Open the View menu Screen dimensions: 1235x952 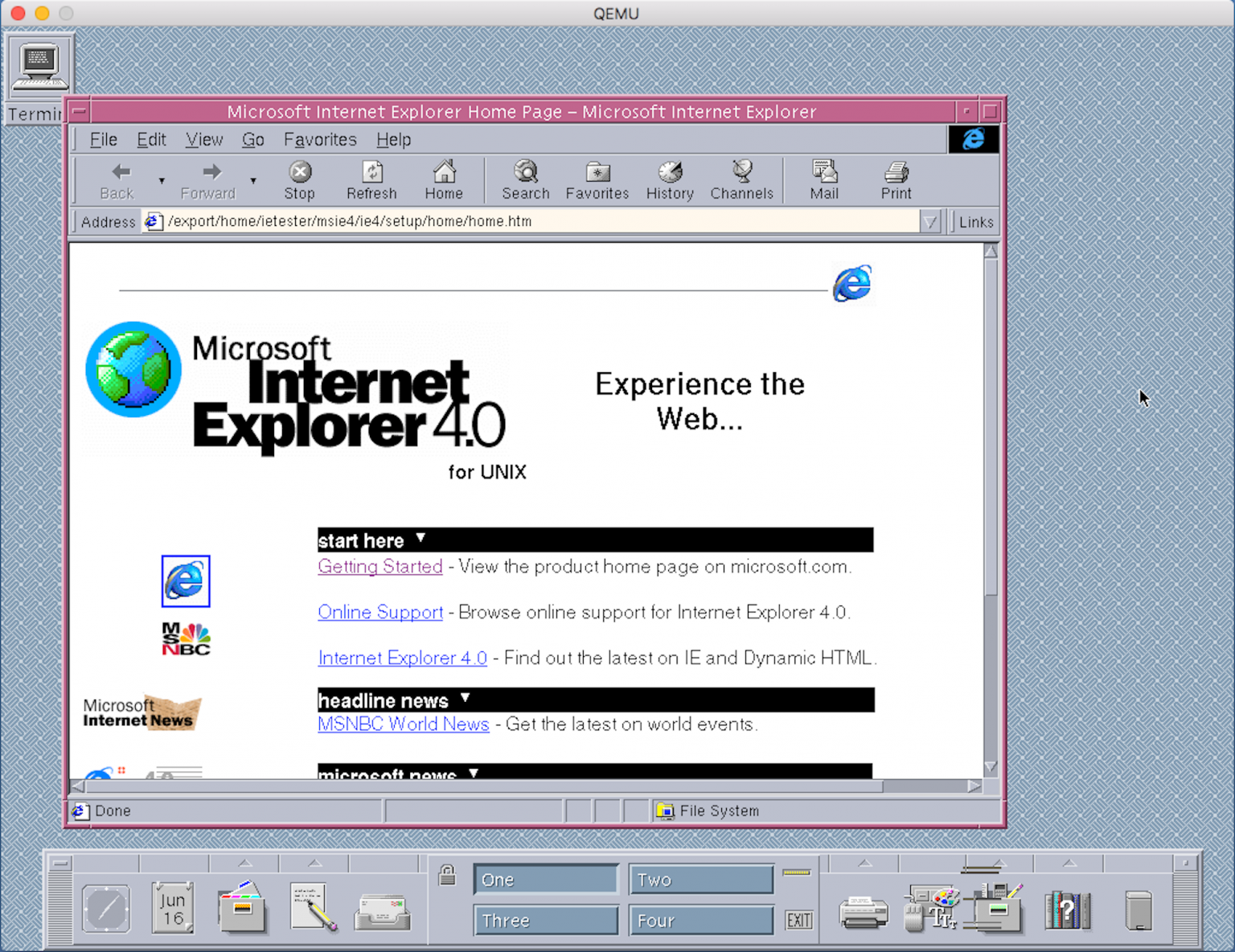coord(204,140)
